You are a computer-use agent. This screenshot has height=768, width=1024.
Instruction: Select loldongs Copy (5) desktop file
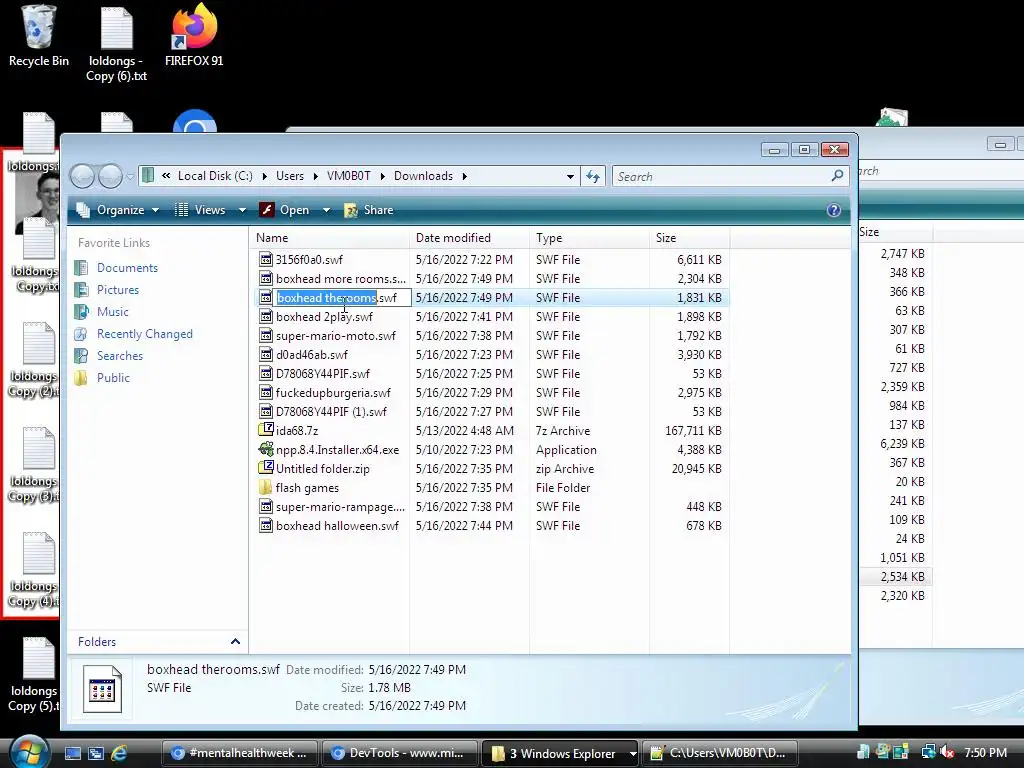[x=34, y=675]
